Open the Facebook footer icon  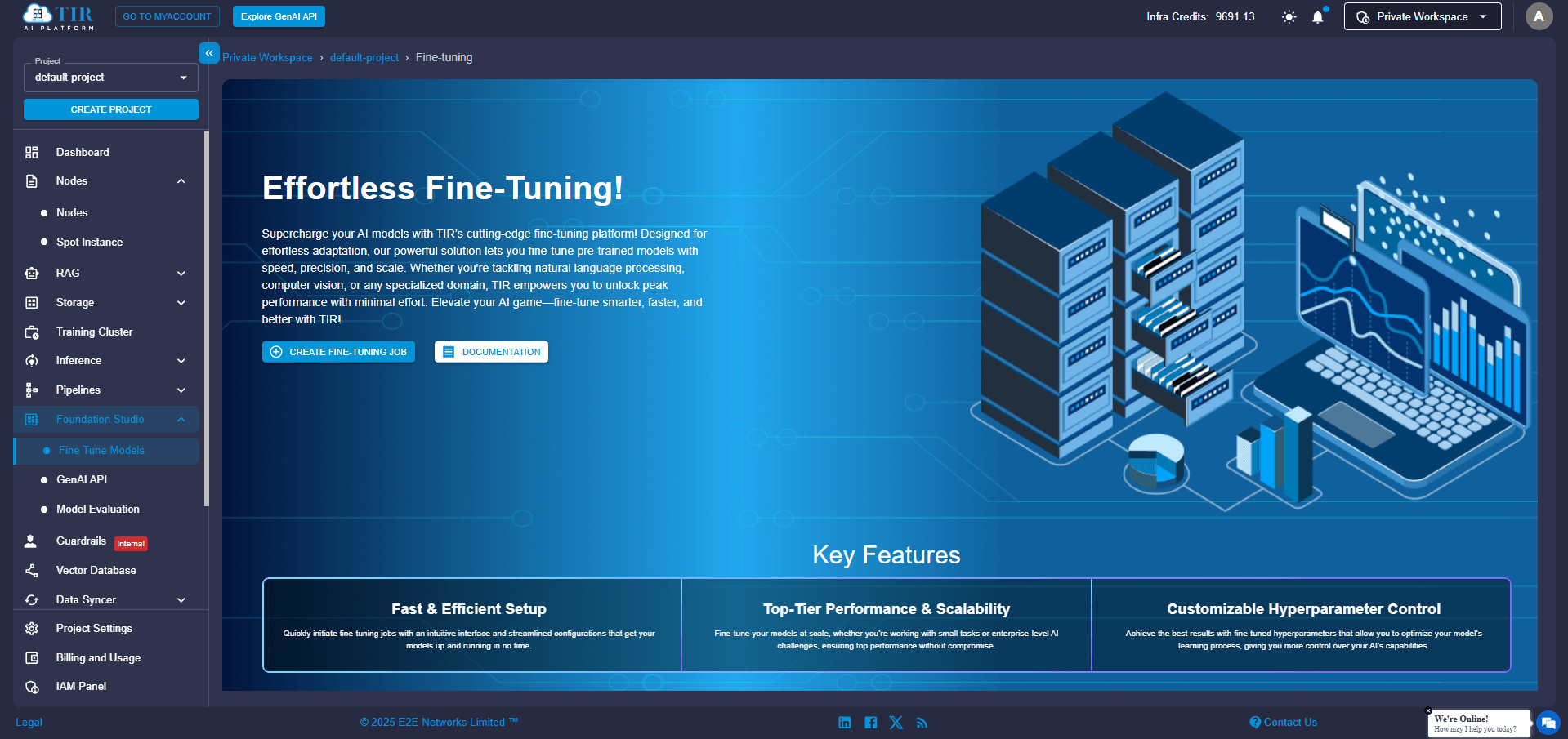pos(870,723)
